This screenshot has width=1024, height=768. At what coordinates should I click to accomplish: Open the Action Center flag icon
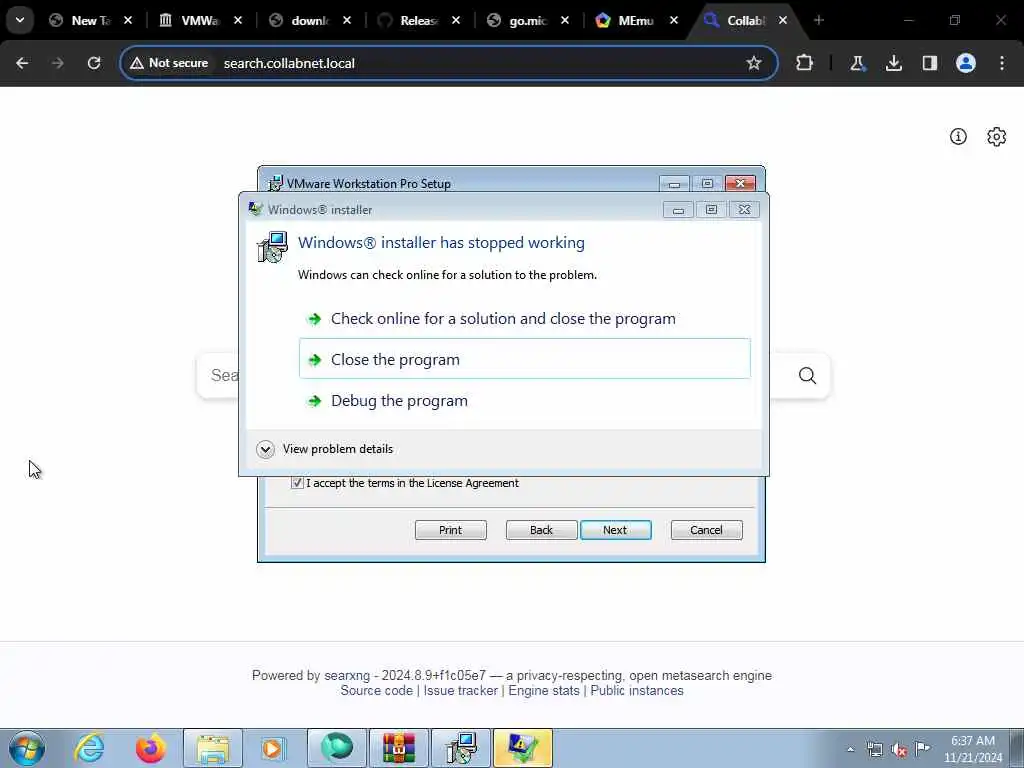click(922, 749)
